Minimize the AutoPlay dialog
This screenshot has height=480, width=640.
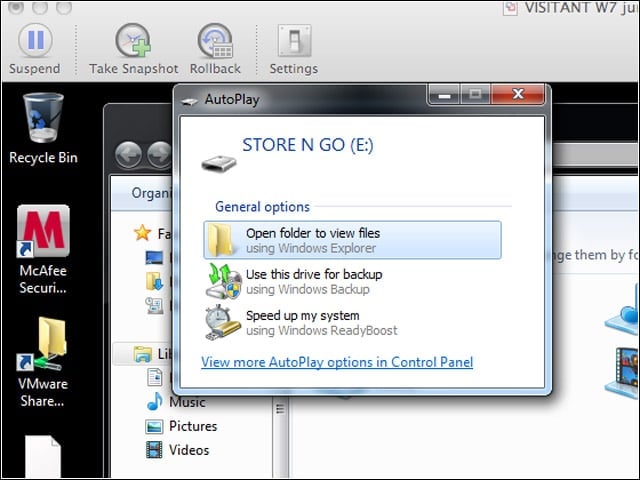pos(444,94)
